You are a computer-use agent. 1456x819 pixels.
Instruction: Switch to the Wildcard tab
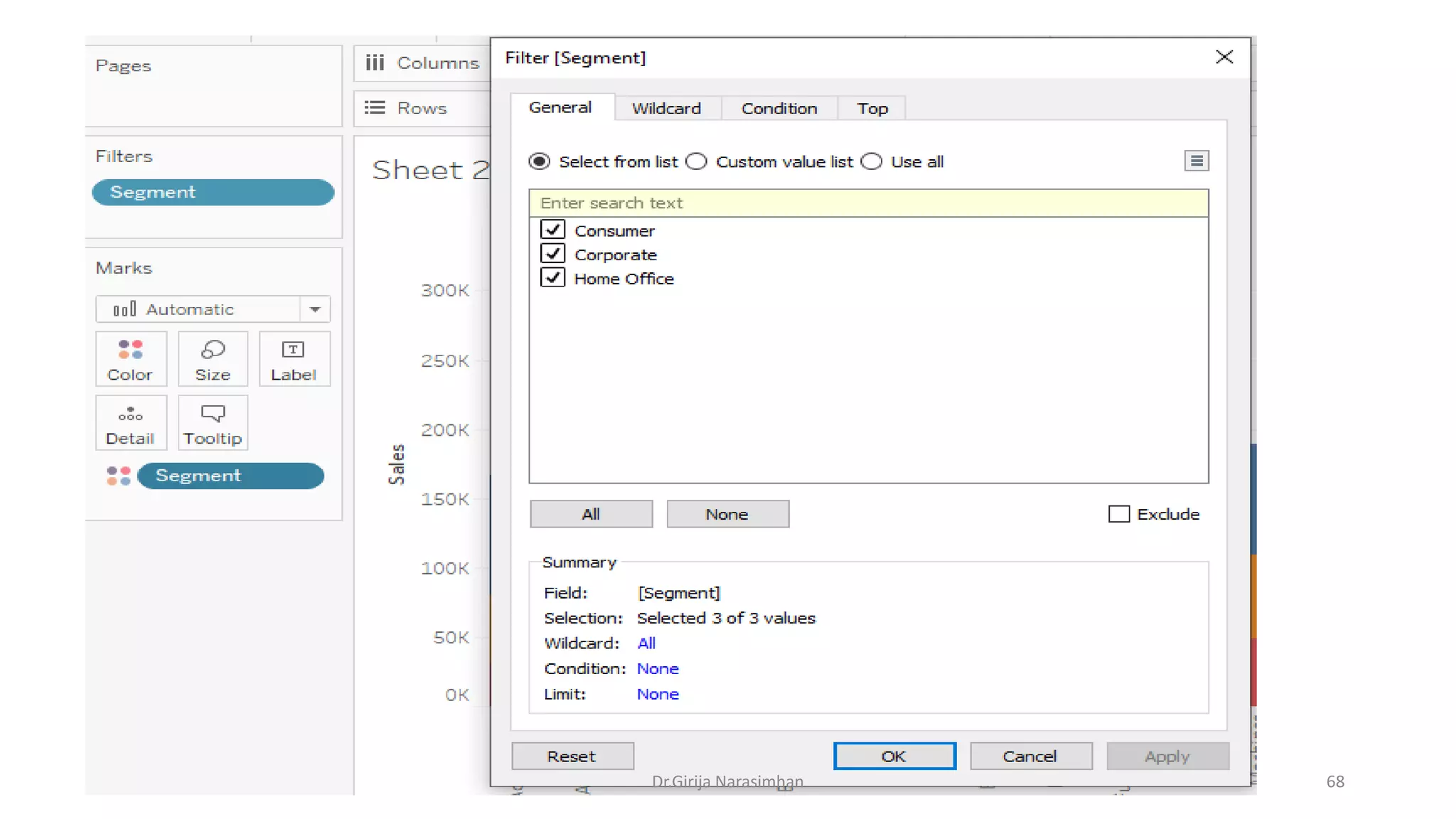click(666, 109)
